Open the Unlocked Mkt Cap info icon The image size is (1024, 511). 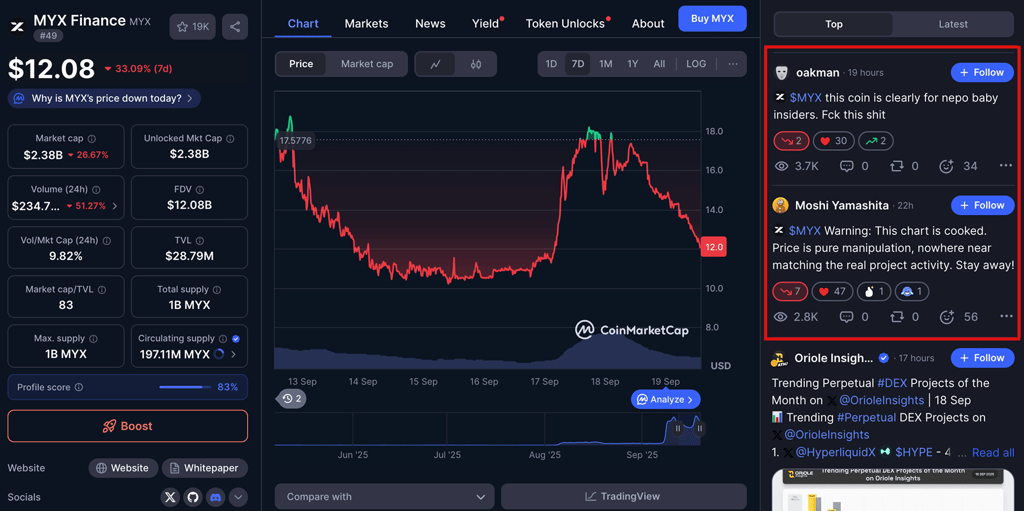tap(229, 139)
